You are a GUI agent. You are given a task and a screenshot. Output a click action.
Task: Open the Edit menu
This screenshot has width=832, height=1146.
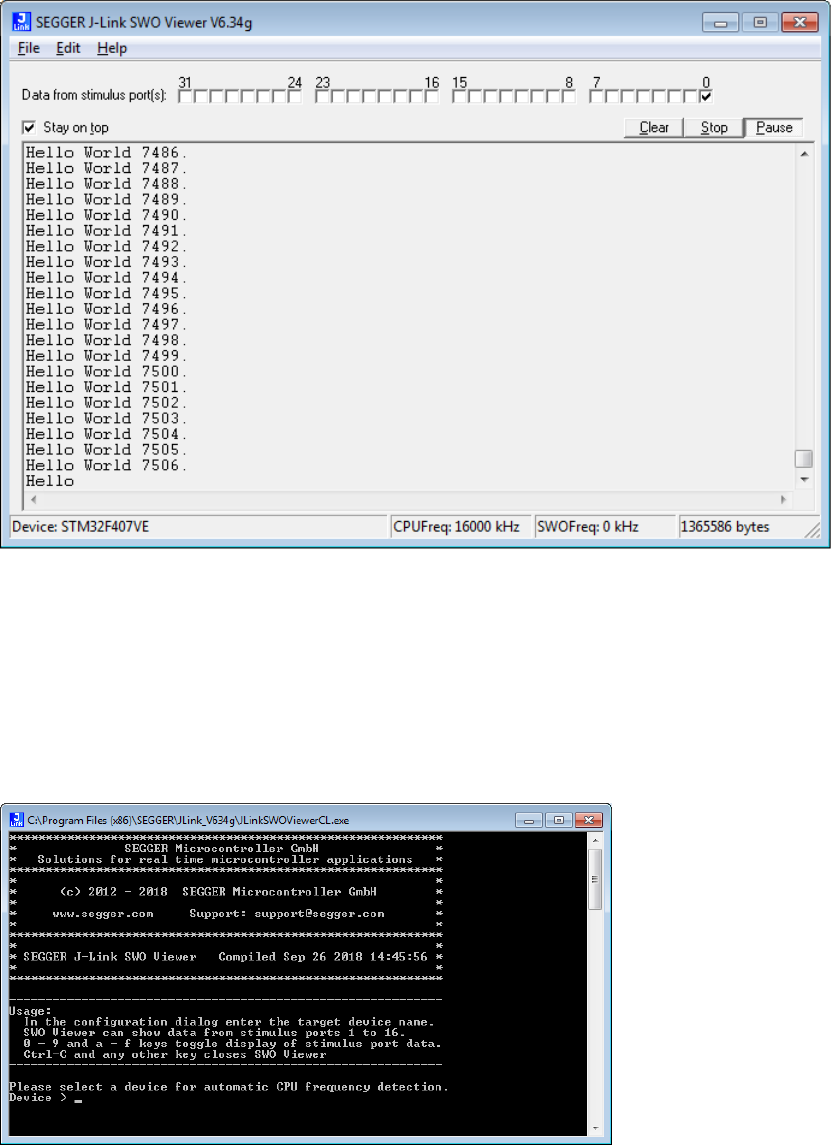tap(68, 48)
